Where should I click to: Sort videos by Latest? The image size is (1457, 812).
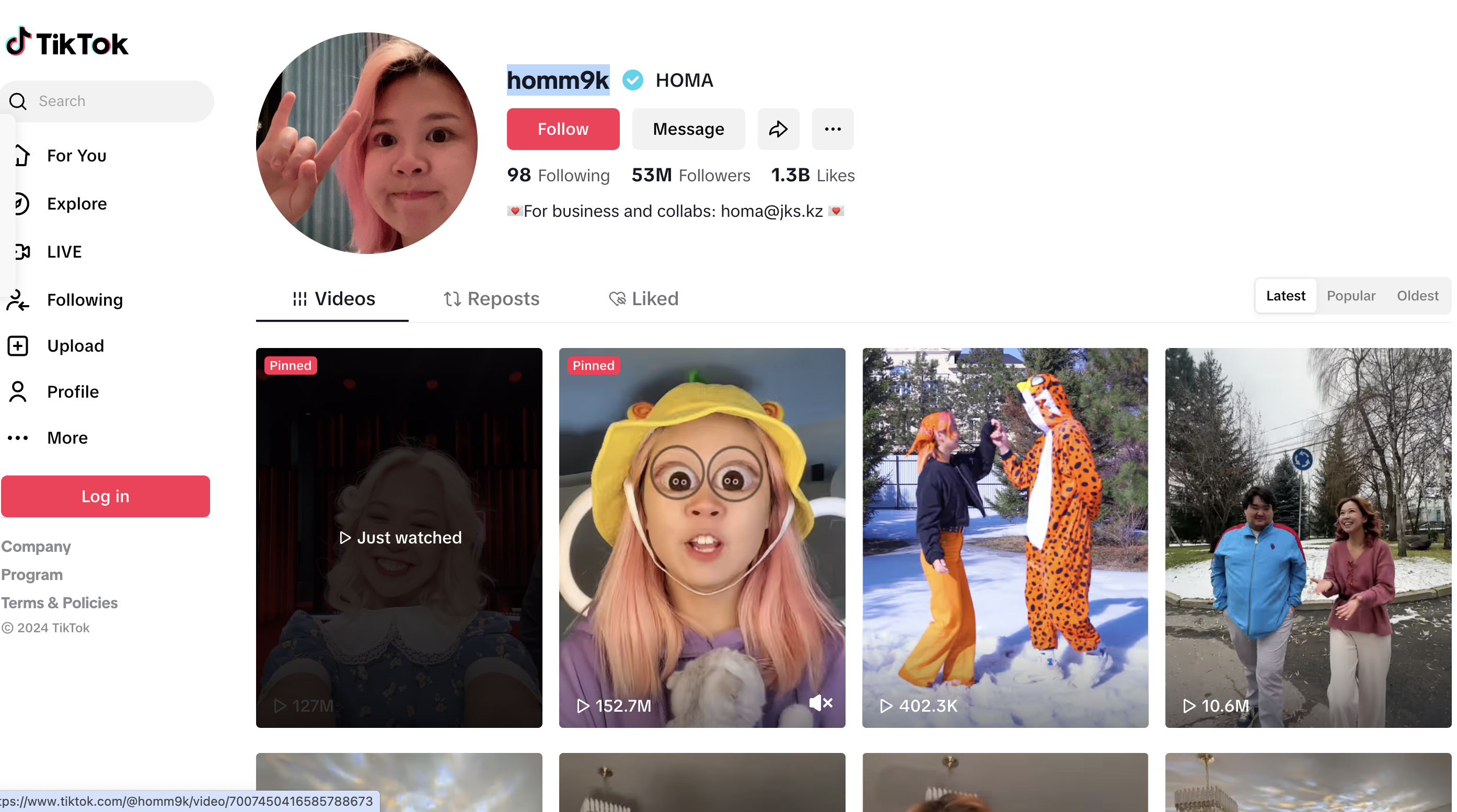point(1285,296)
